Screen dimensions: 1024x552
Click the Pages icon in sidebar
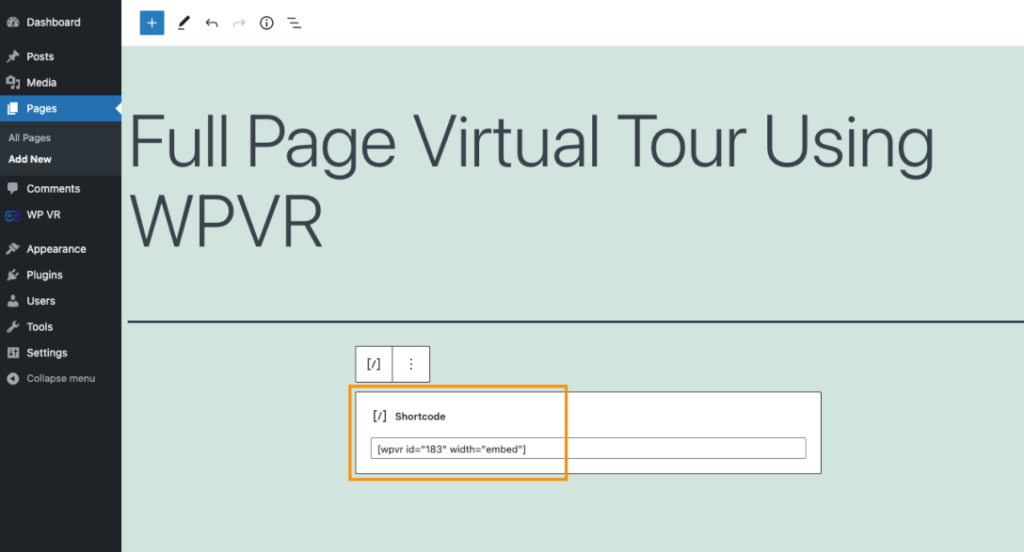13,108
